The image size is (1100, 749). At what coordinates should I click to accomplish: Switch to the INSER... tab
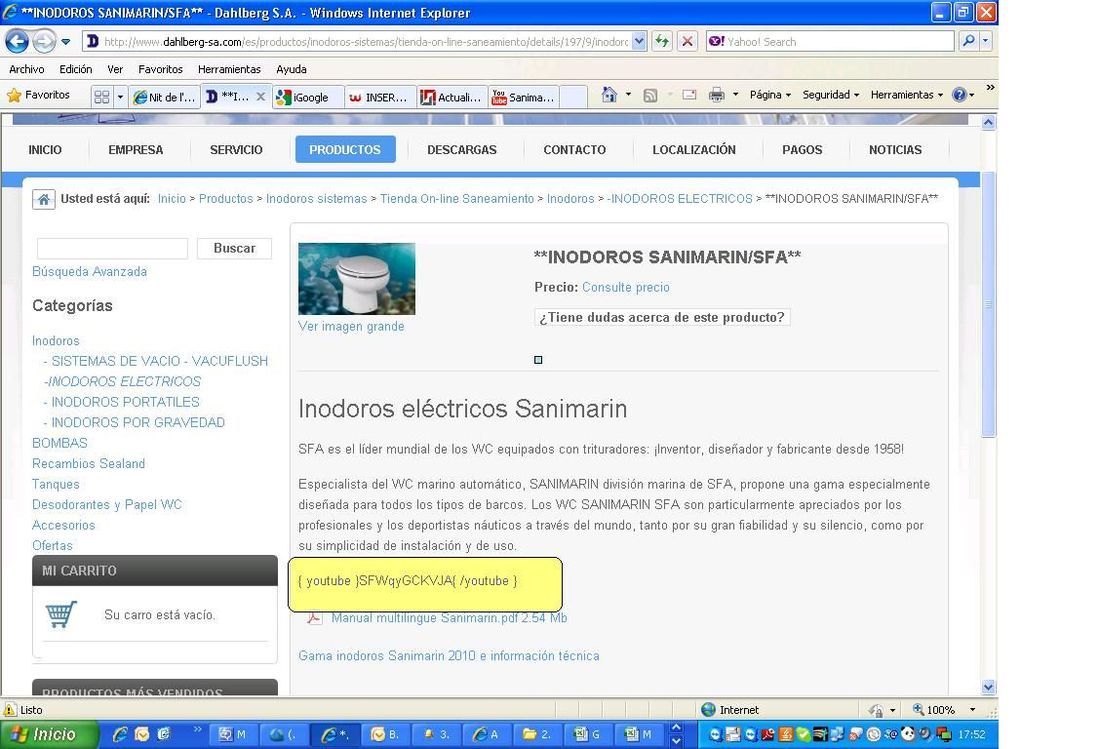click(x=381, y=97)
